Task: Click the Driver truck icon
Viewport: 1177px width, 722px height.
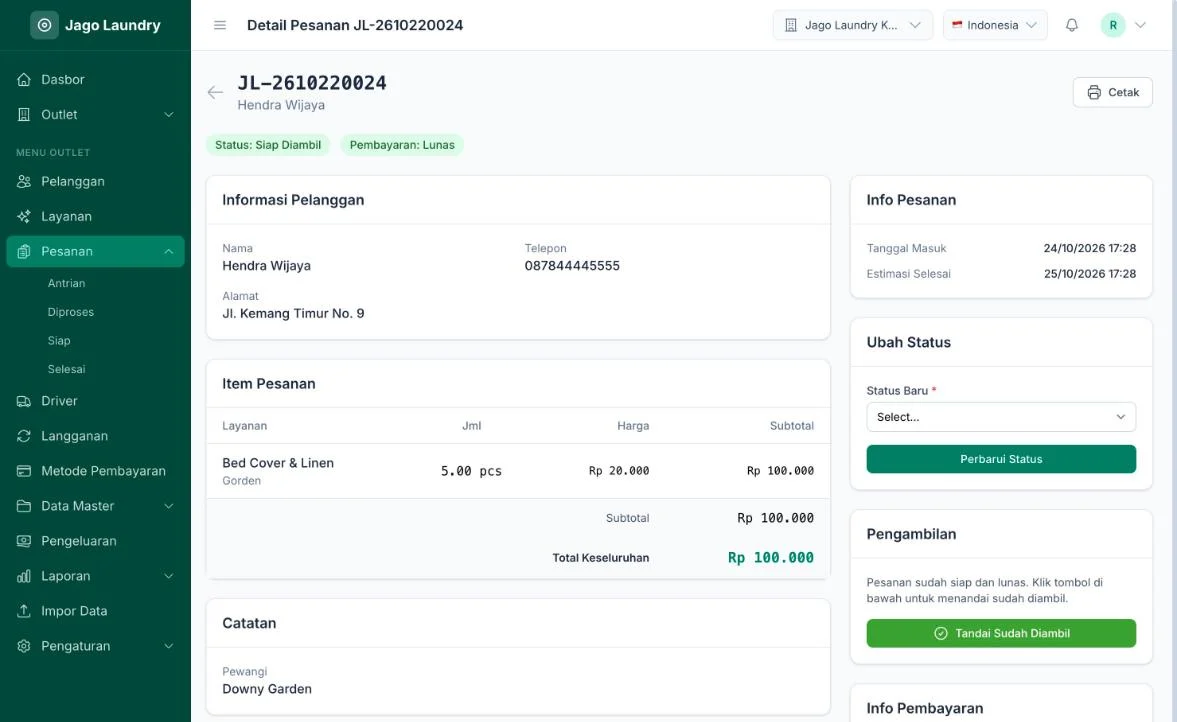Action: point(24,401)
